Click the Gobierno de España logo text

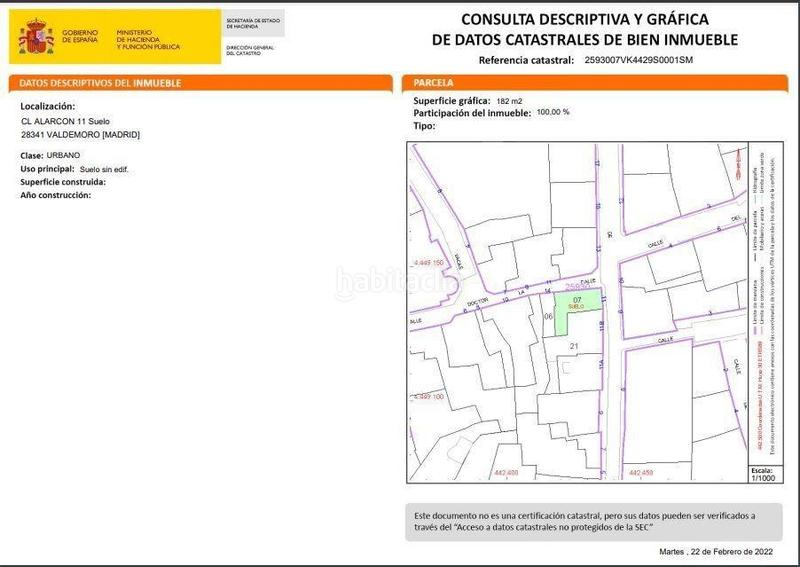(81, 36)
